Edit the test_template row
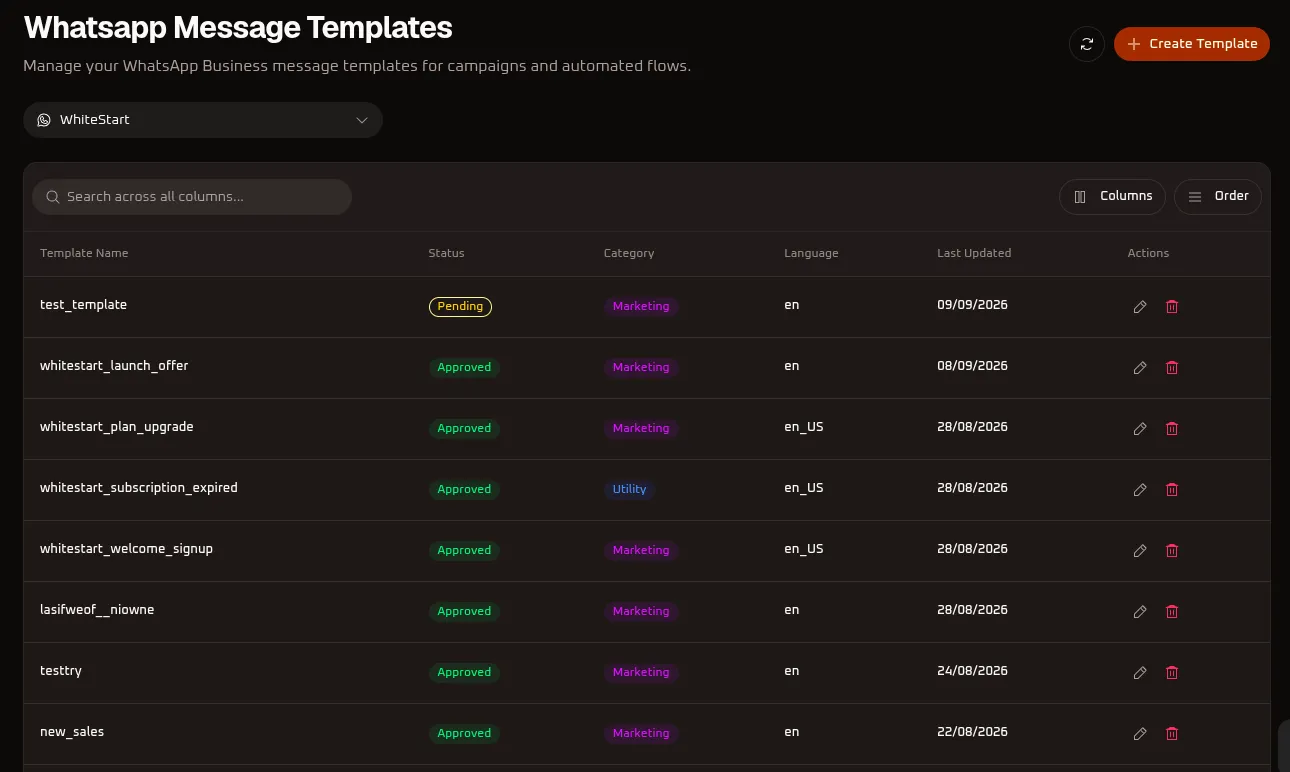This screenshot has height=772, width=1290. click(1140, 307)
